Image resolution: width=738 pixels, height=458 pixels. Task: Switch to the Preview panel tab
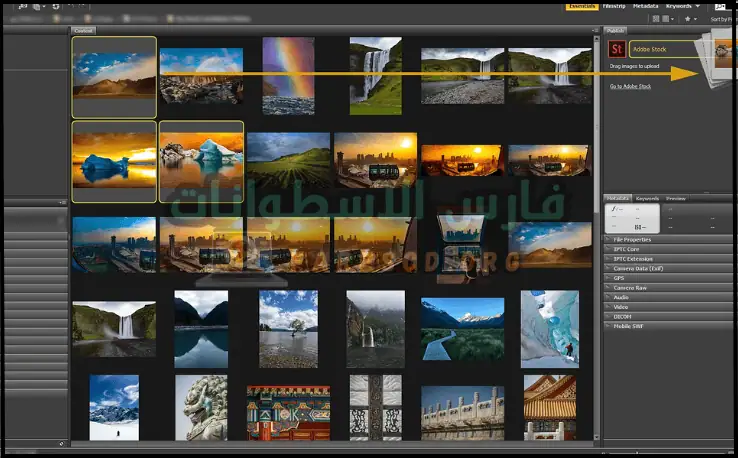tap(675, 198)
